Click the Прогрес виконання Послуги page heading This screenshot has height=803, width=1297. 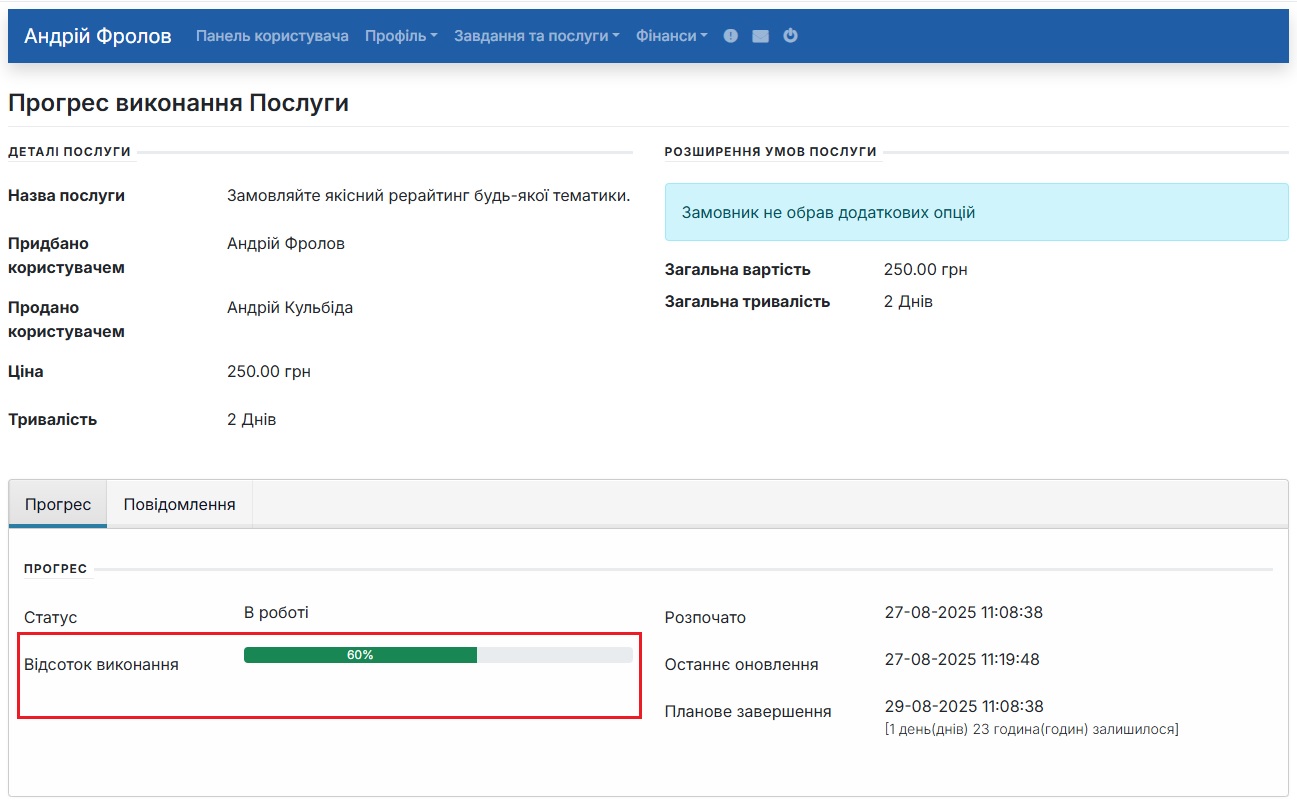coord(178,103)
